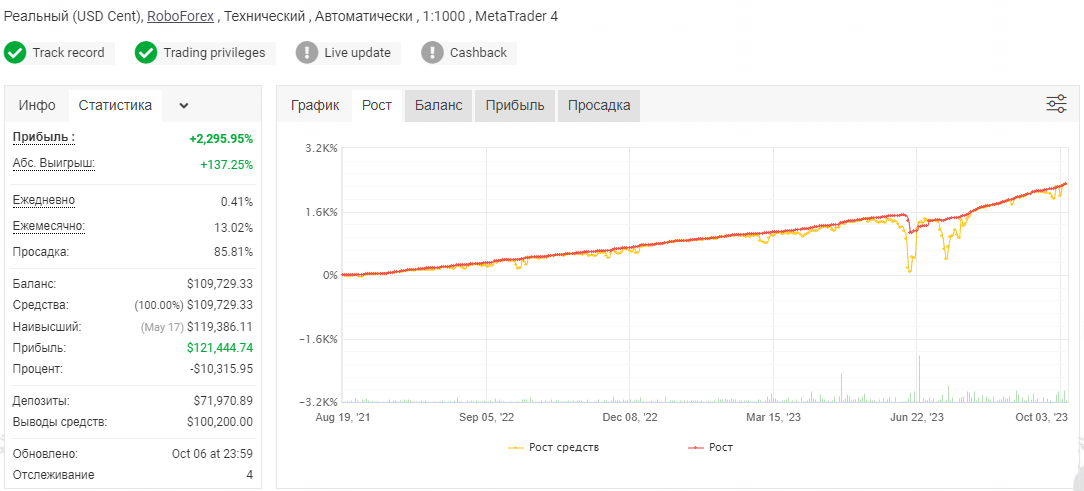Toggle the Рост средств legend series
1084x491 pixels.
tap(554, 447)
